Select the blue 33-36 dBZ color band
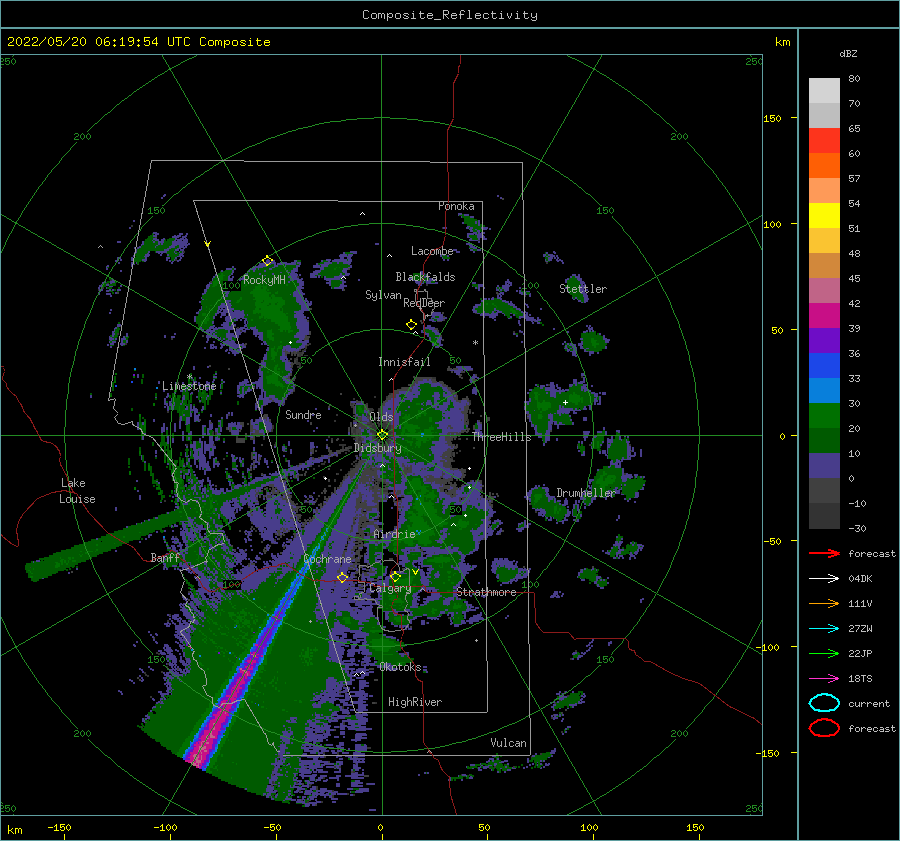 pyautogui.click(x=824, y=366)
